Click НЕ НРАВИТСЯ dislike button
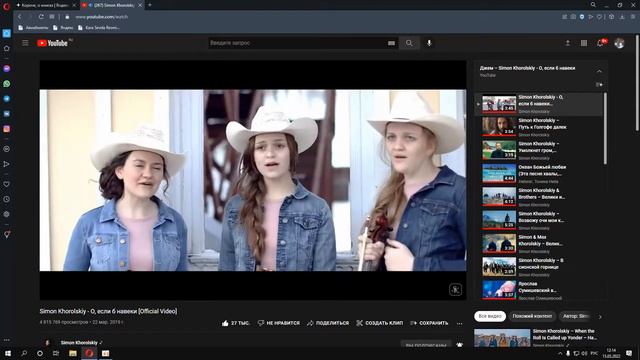The image size is (640, 360). click(279, 323)
